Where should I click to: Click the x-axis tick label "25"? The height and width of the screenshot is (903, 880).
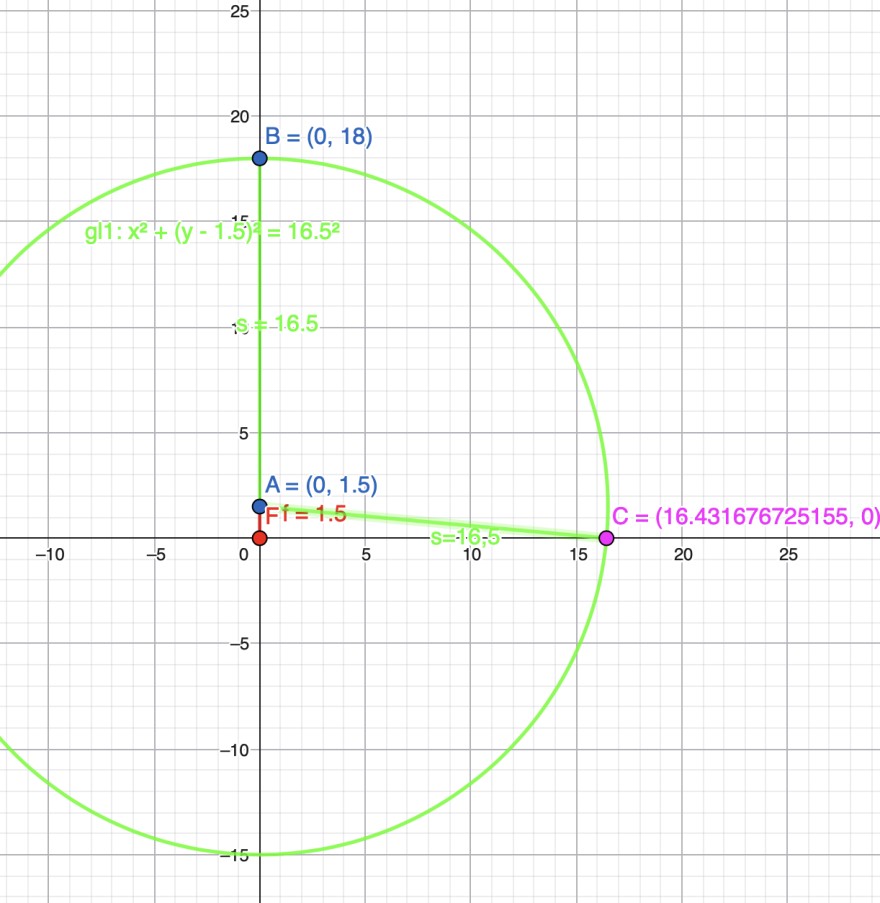point(788,554)
